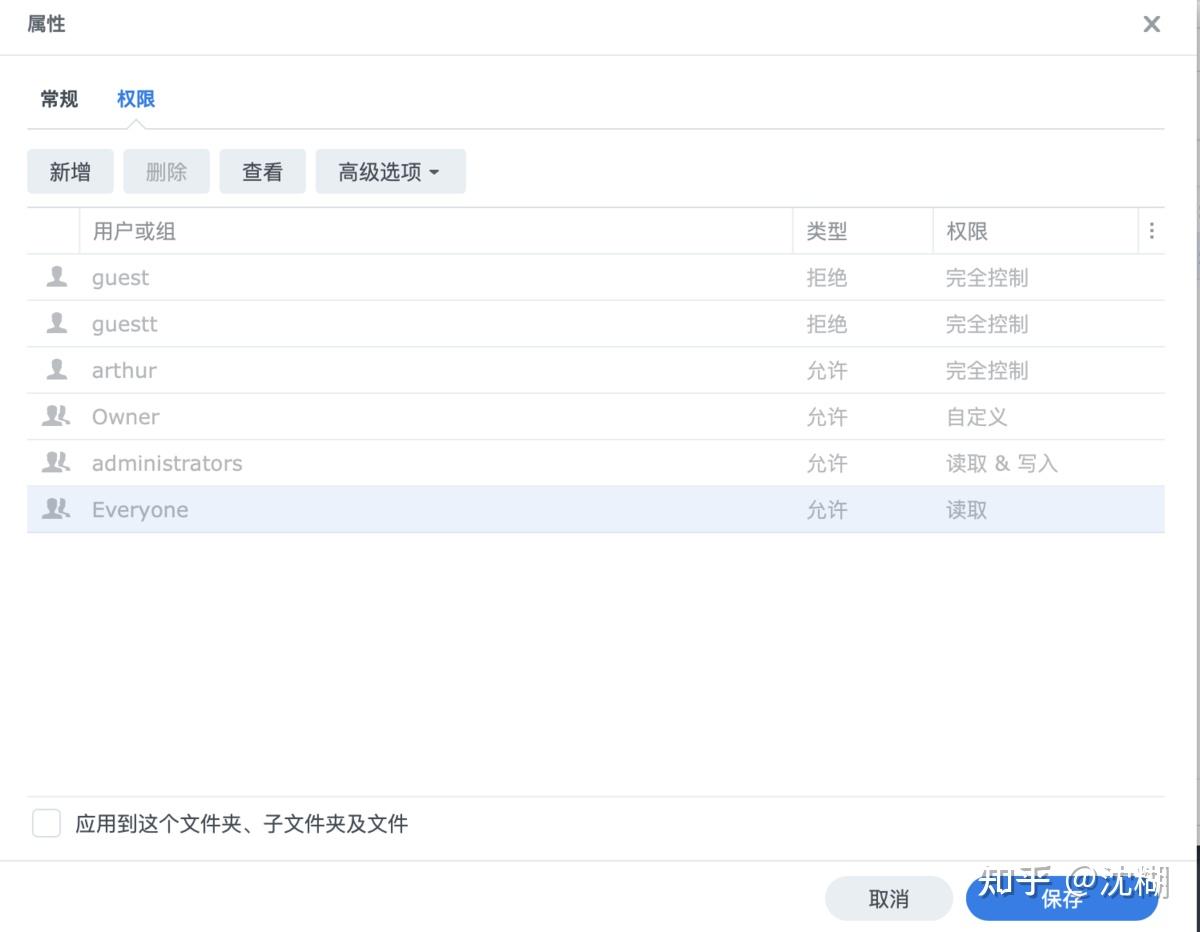Click the 新增 button to add permissions
Image resolution: width=1200 pixels, height=932 pixels.
[69, 171]
